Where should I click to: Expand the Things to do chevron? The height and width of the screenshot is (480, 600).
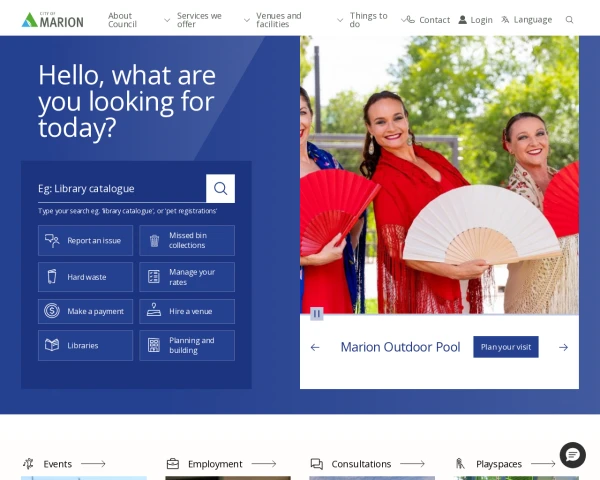tap(403, 20)
